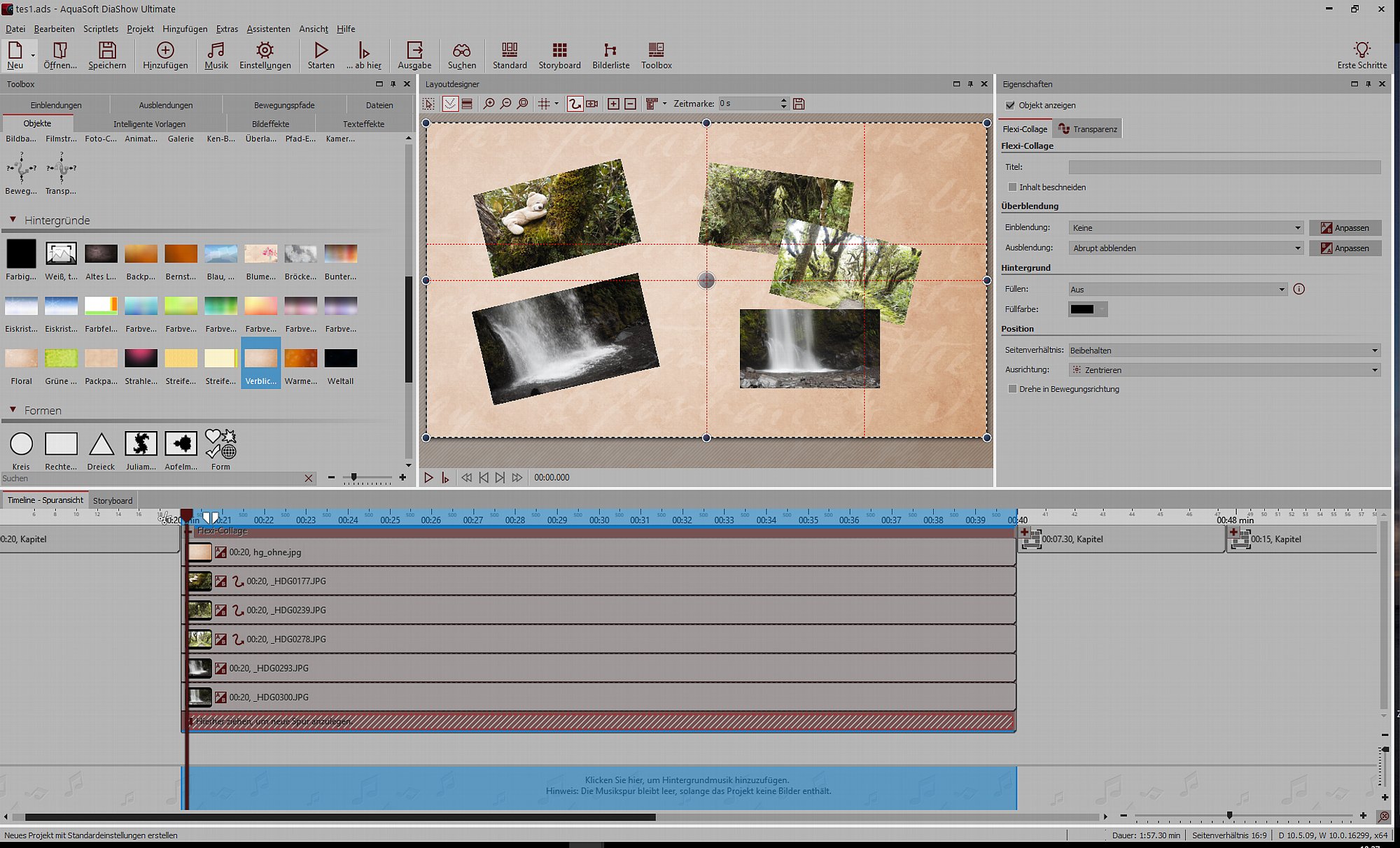The height and width of the screenshot is (848, 1400).
Task: Open the Einblendung dropdown
Action: tap(1186, 228)
